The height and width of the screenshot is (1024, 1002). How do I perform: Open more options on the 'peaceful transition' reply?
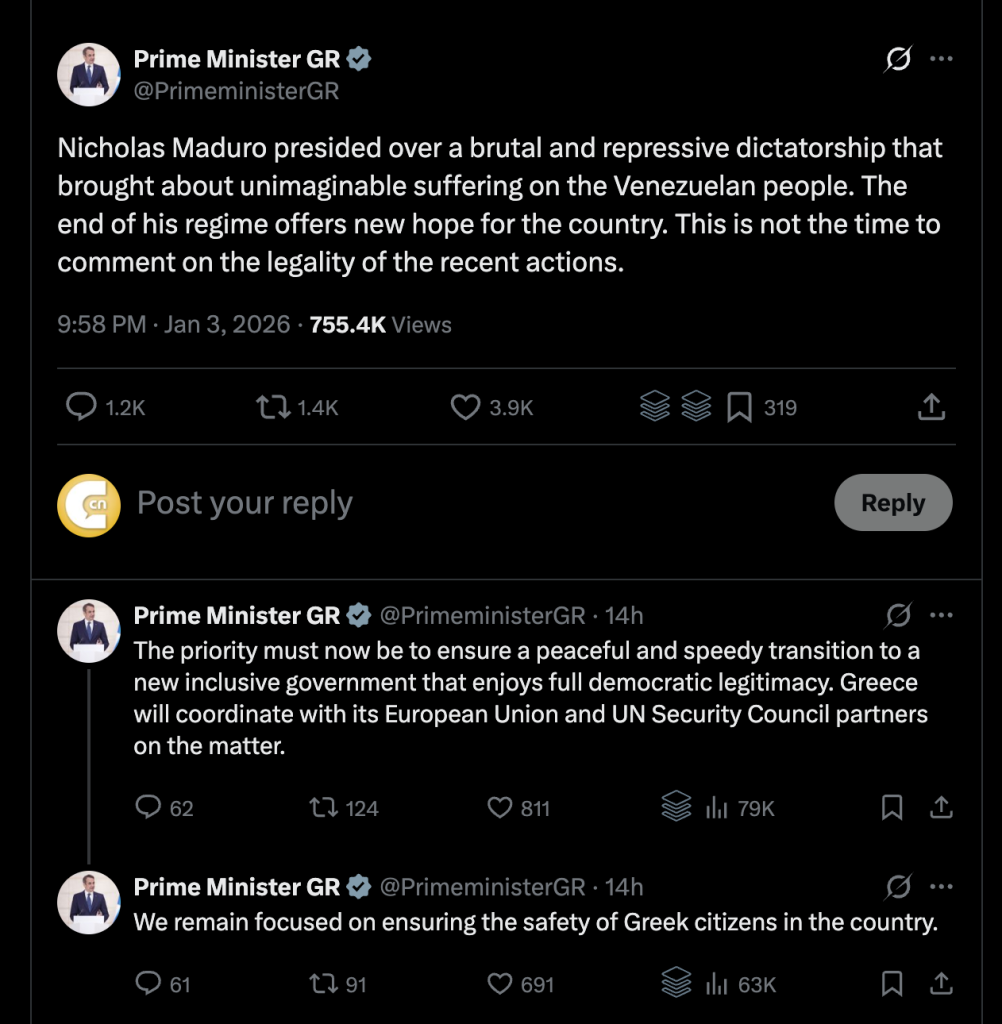(x=941, y=615)
